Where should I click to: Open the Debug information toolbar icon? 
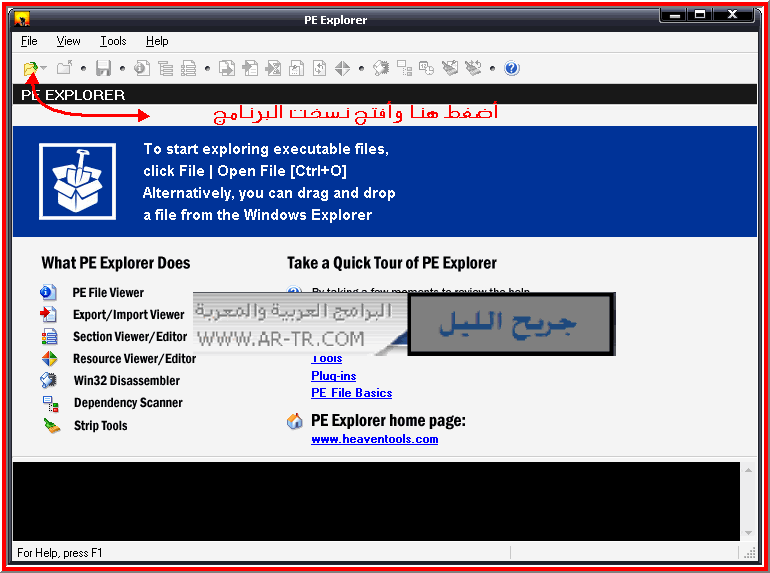tap(296, 68)
